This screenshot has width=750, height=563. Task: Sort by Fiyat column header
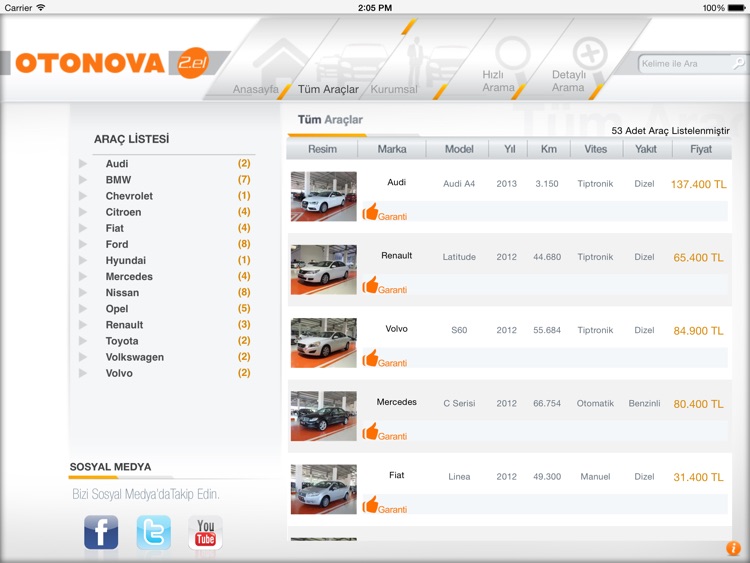coord(701,149)
